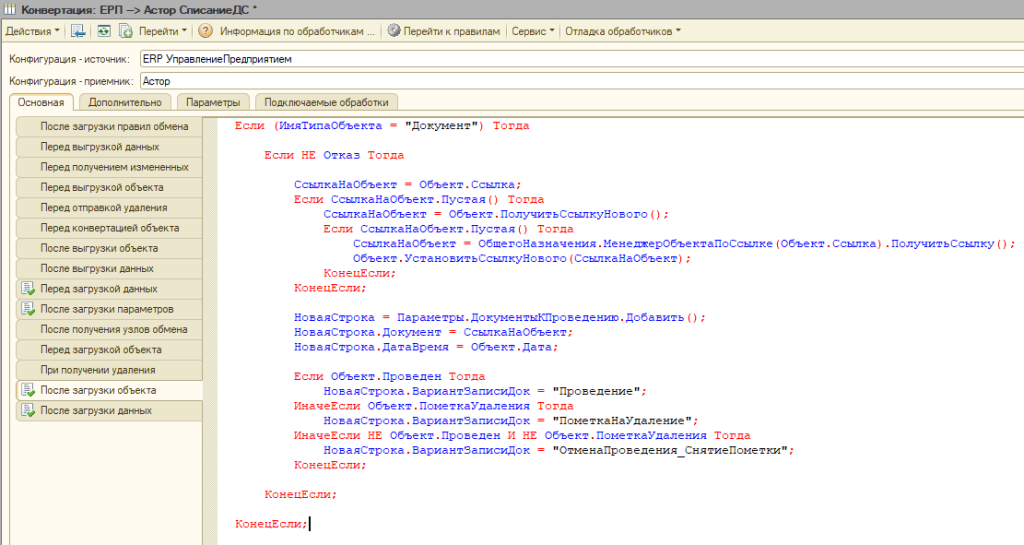Select the Подключаемые обработки tab
This screenshot has height=545, width=1024.
326,102
